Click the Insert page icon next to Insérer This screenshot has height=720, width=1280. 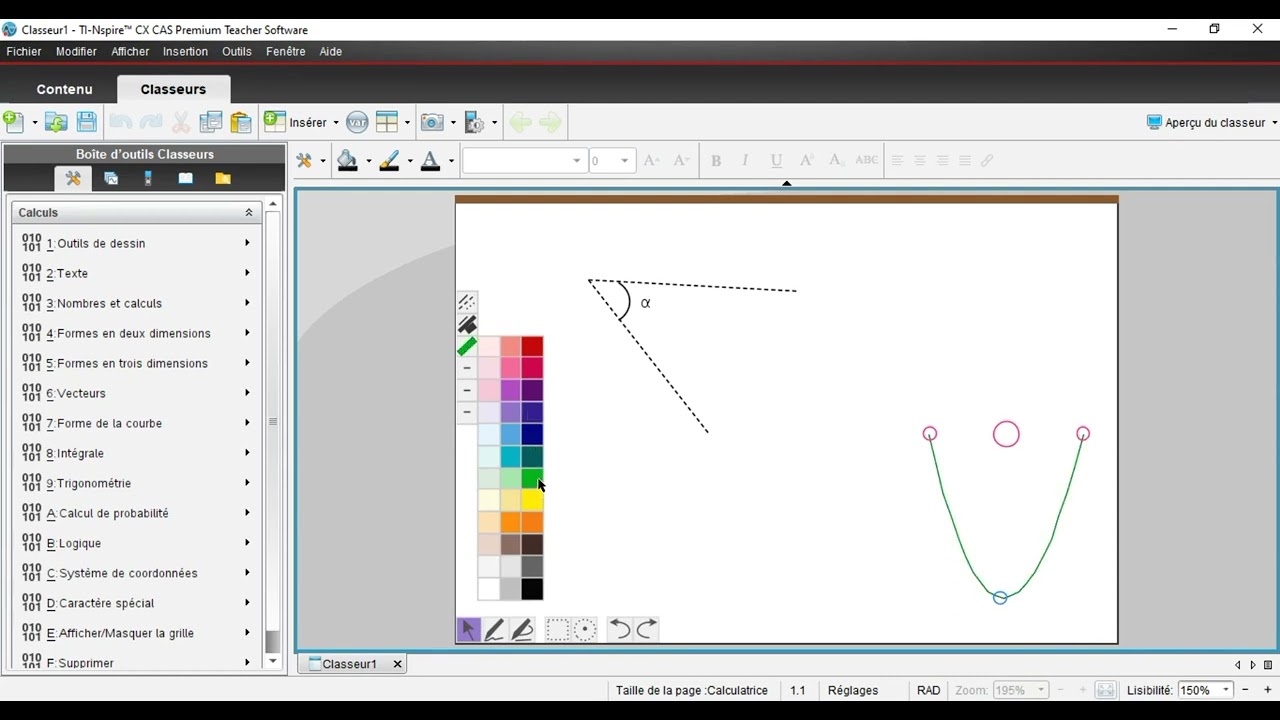pyautogui.click(x=274, y=122)
